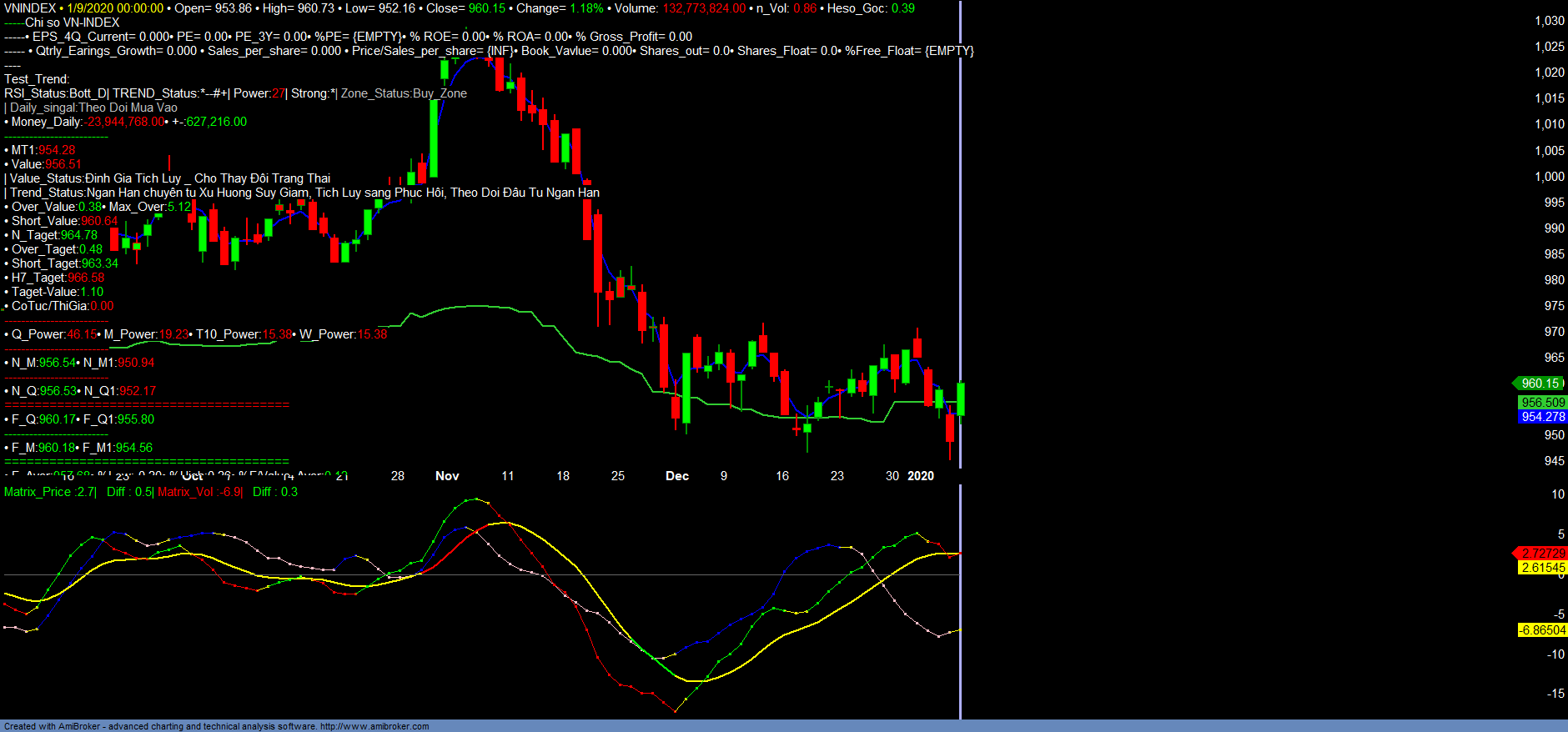
Task: Click the green 956.509 value label
Action: pyautogui.click(x=1542, y=403)
